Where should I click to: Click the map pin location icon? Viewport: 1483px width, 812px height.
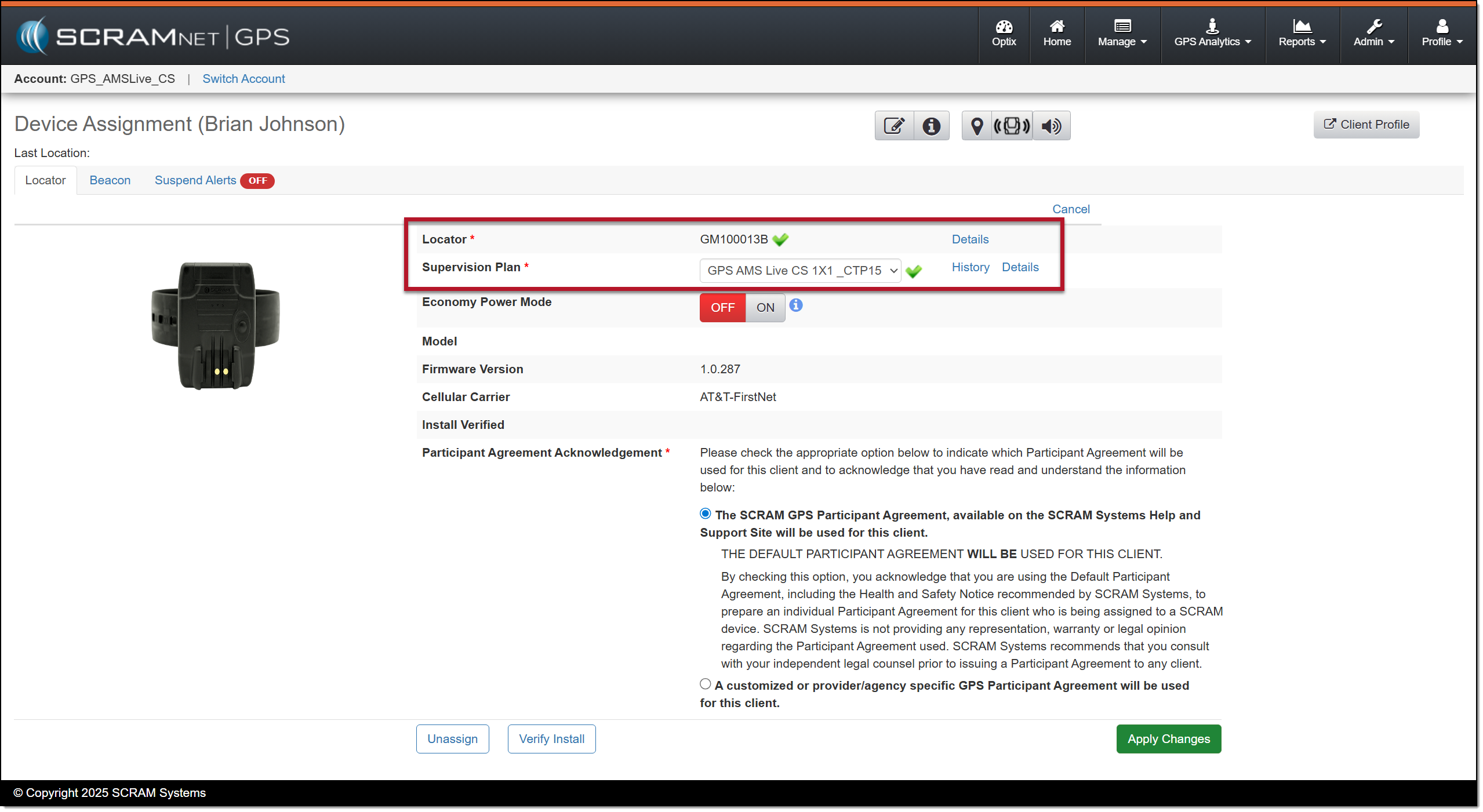pos(977,126)
